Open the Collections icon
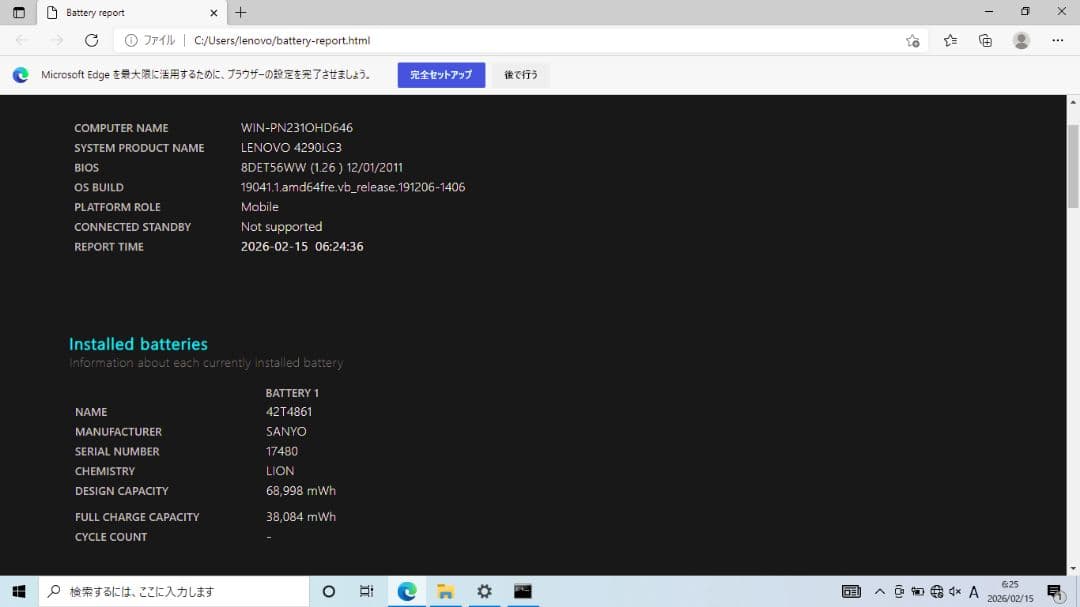Image resolution: width=1080 pixels, height=607 pixels. pyautogui.click(x=986, y=41)
